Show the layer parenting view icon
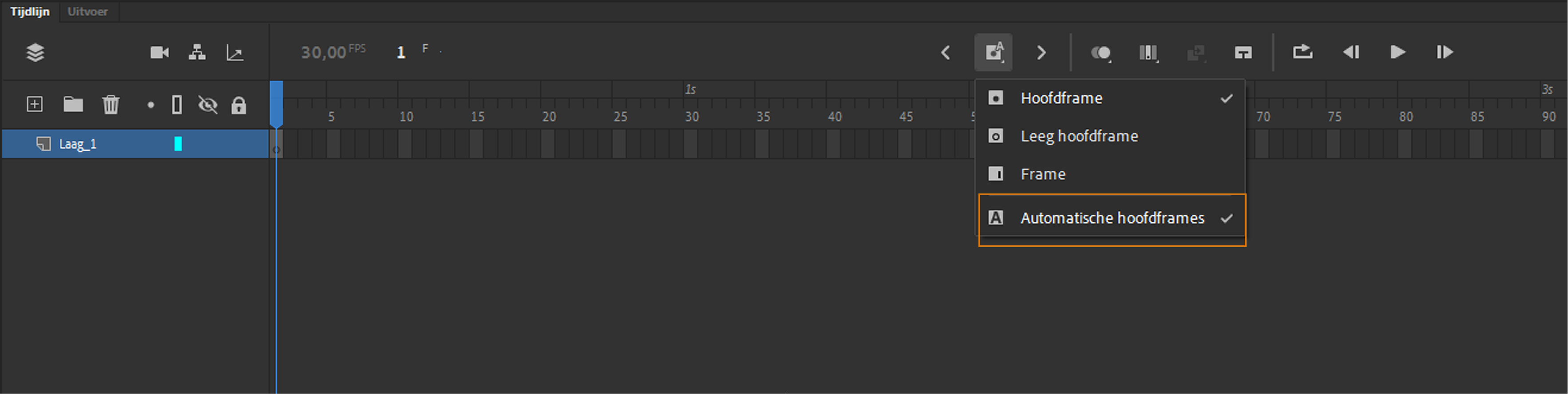 [197, 53]
